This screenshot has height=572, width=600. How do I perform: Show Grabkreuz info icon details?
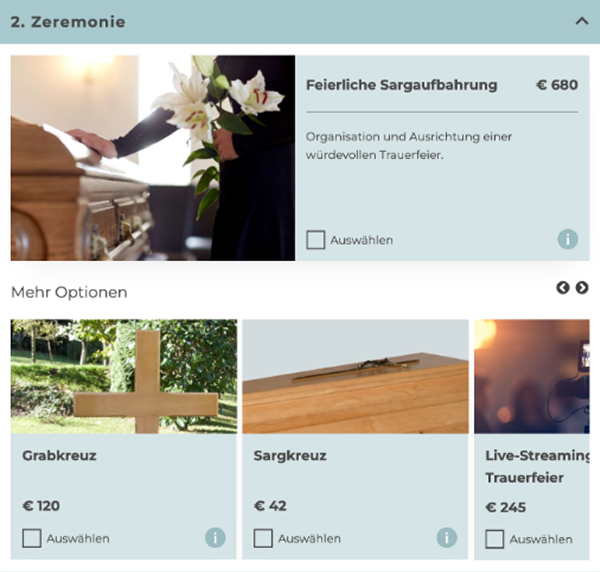(x=215, y=538)
